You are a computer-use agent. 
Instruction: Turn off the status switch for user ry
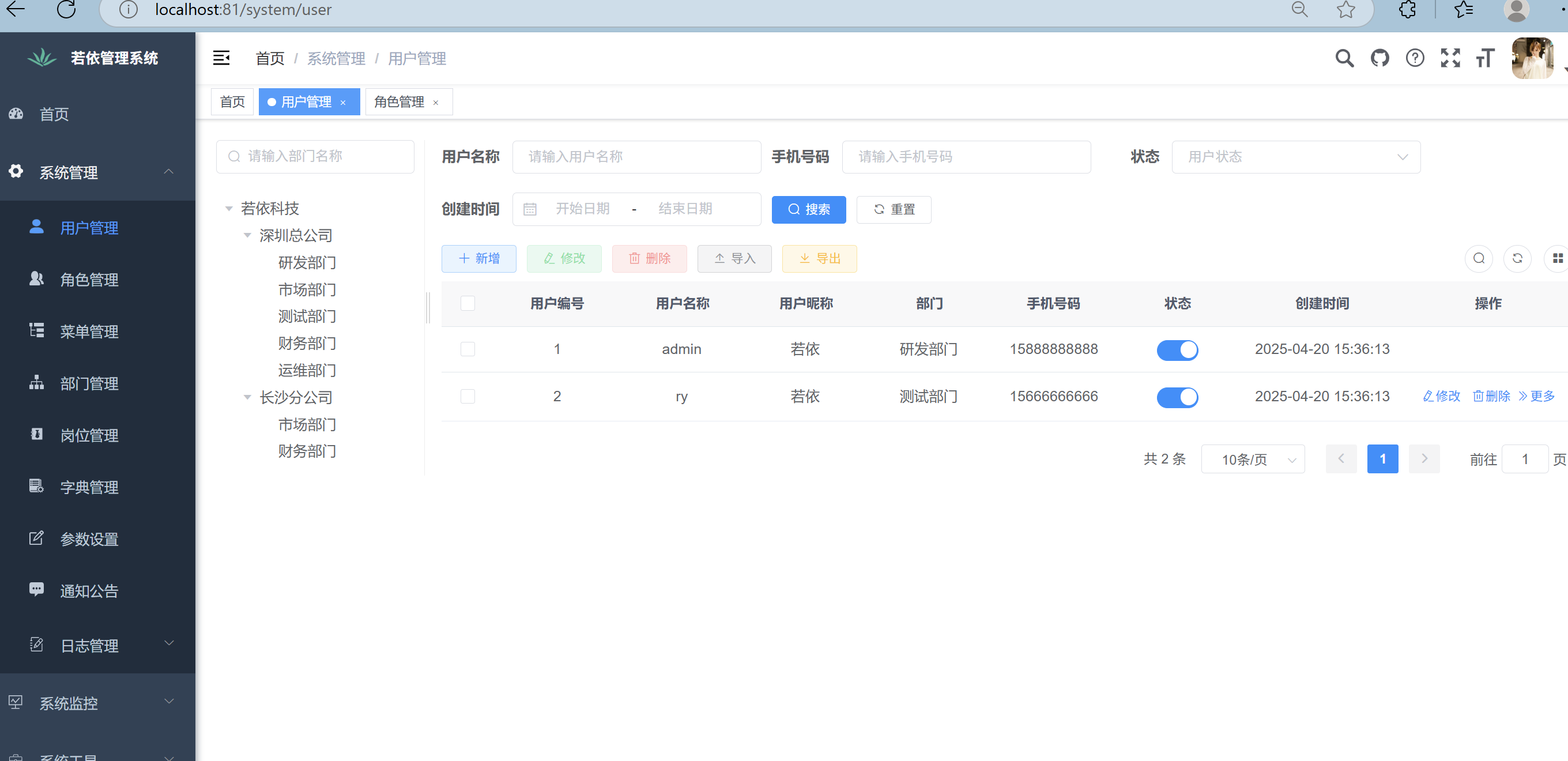pos(1177,397)
